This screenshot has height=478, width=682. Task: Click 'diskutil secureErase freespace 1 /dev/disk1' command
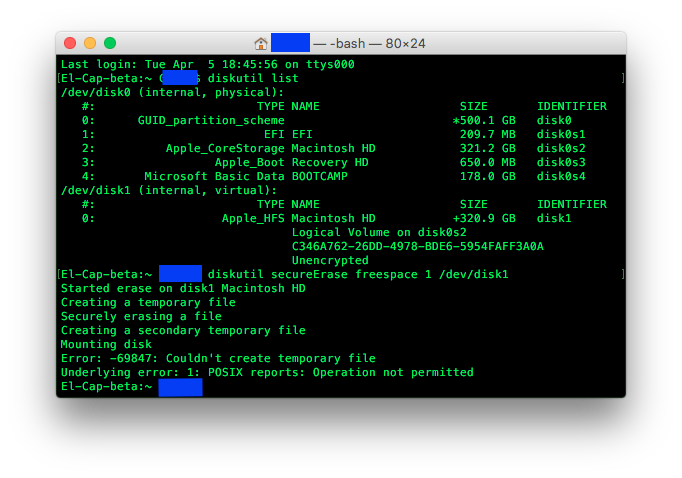358,274
